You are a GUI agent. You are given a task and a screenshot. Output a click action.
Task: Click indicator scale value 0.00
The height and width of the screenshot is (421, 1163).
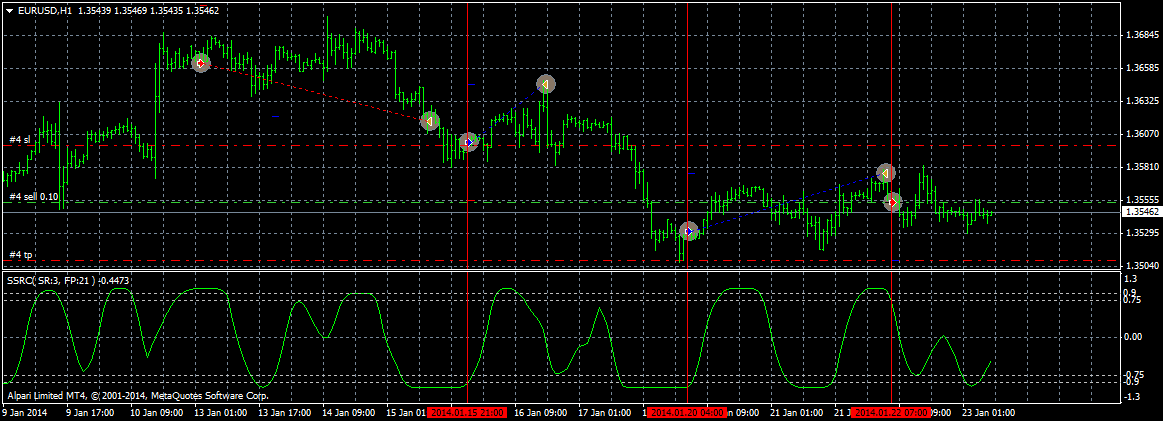point(1133,337)
